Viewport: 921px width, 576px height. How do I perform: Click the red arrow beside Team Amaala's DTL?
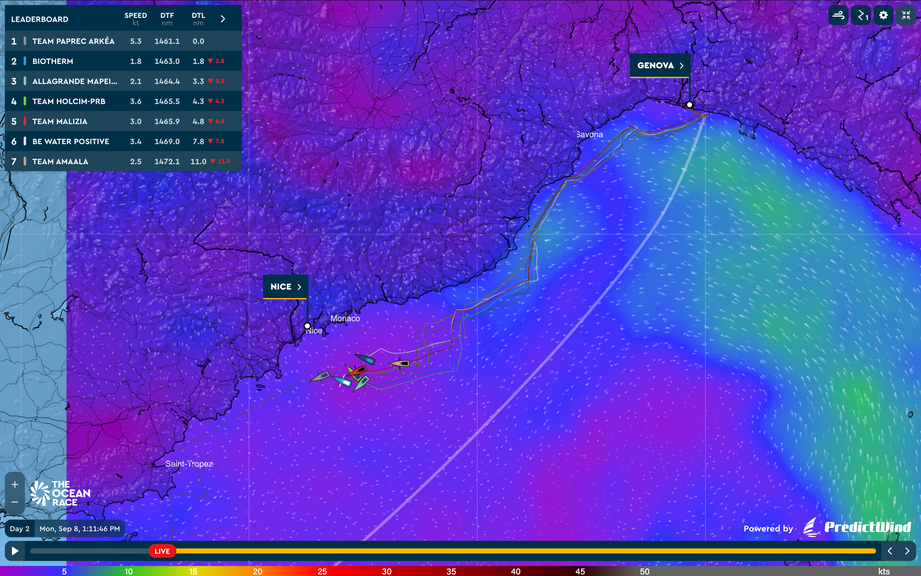[x=213, y=161]
